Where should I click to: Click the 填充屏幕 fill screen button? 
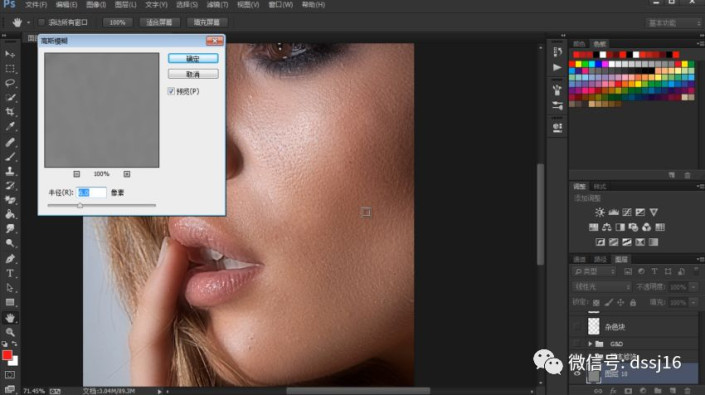point(206,22)
